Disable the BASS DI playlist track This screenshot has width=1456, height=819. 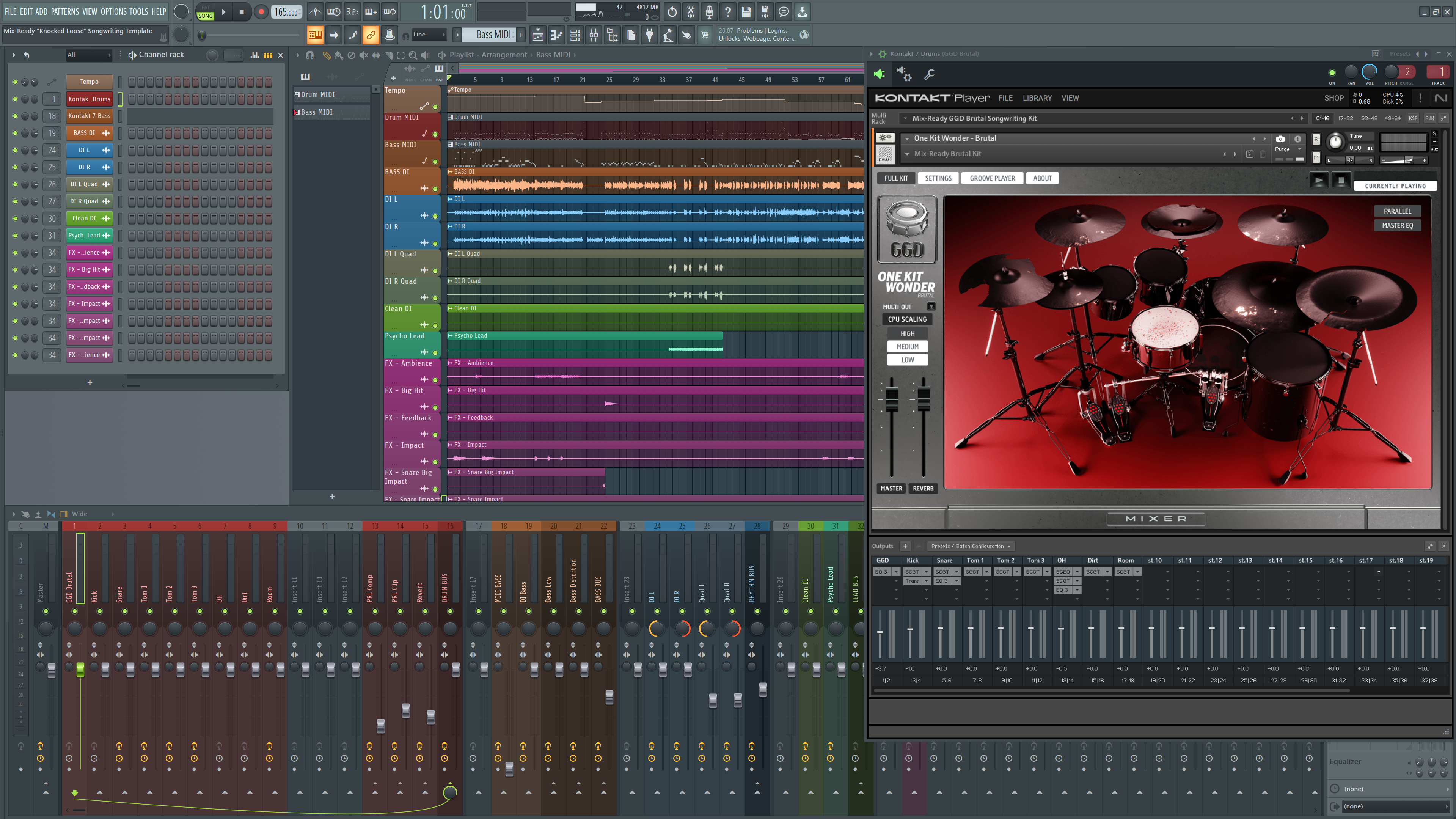(435, 189)
